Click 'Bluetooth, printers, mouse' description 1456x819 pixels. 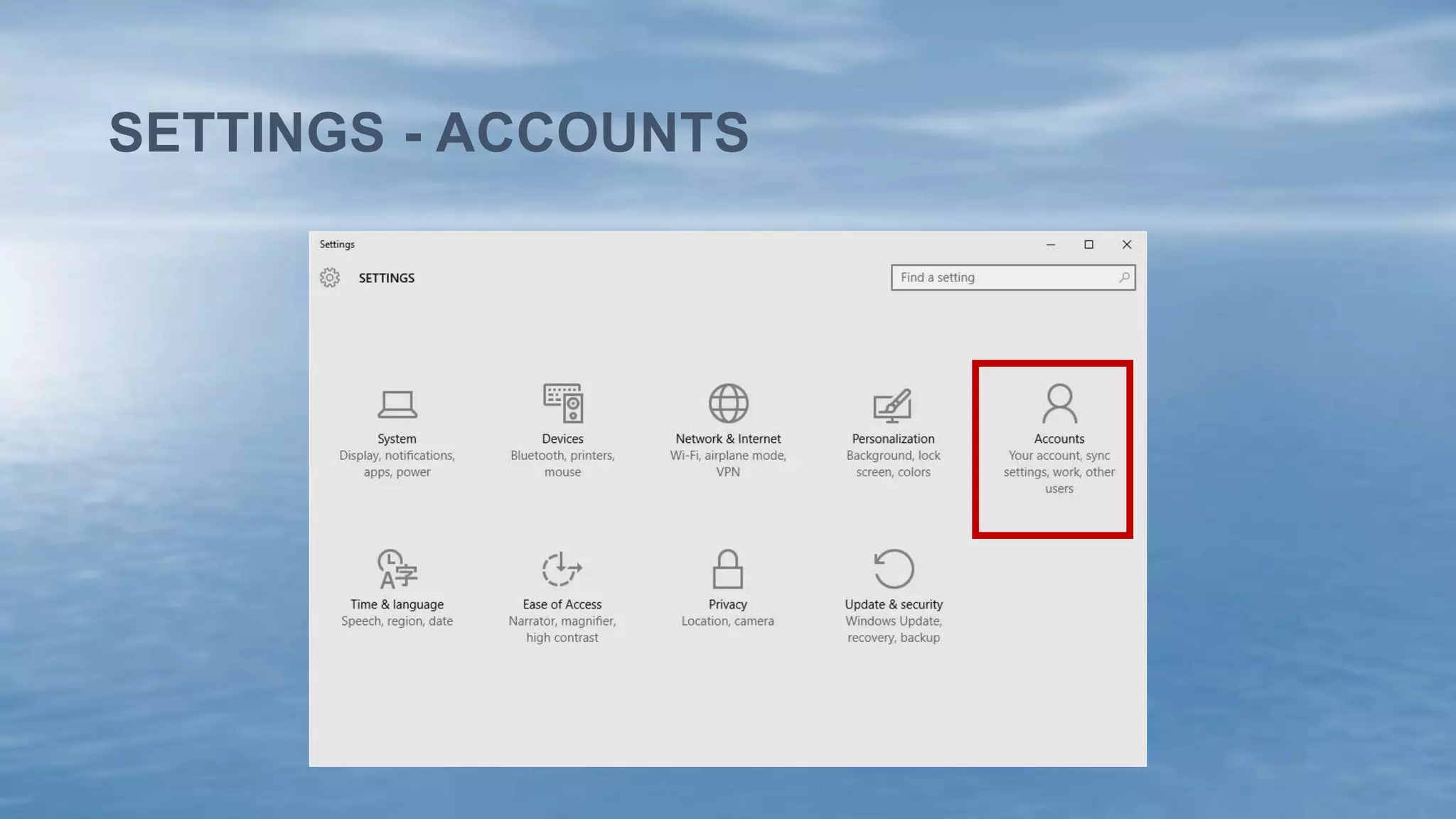click(x=562, y=464)
